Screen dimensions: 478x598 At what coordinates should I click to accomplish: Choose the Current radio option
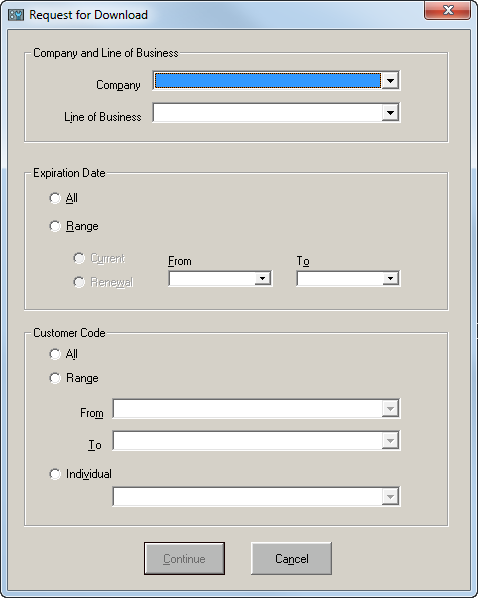[79, 258]
